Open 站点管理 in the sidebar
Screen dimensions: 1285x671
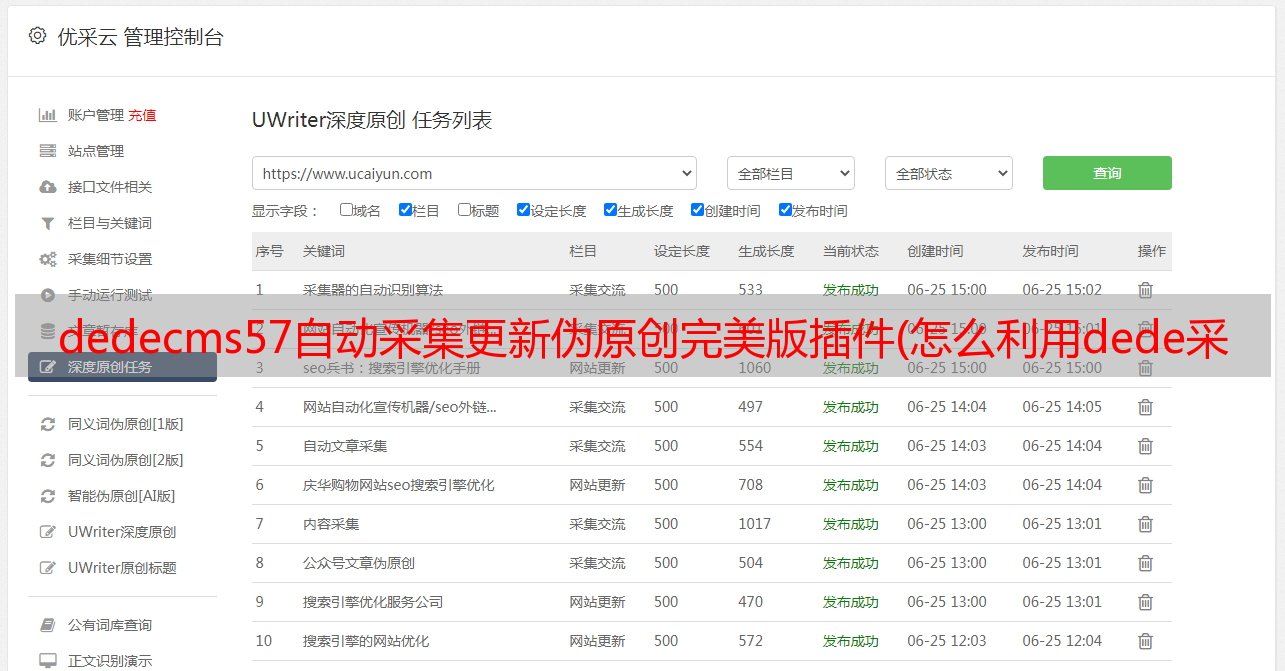pyautogui.click(x=96, y=151)
